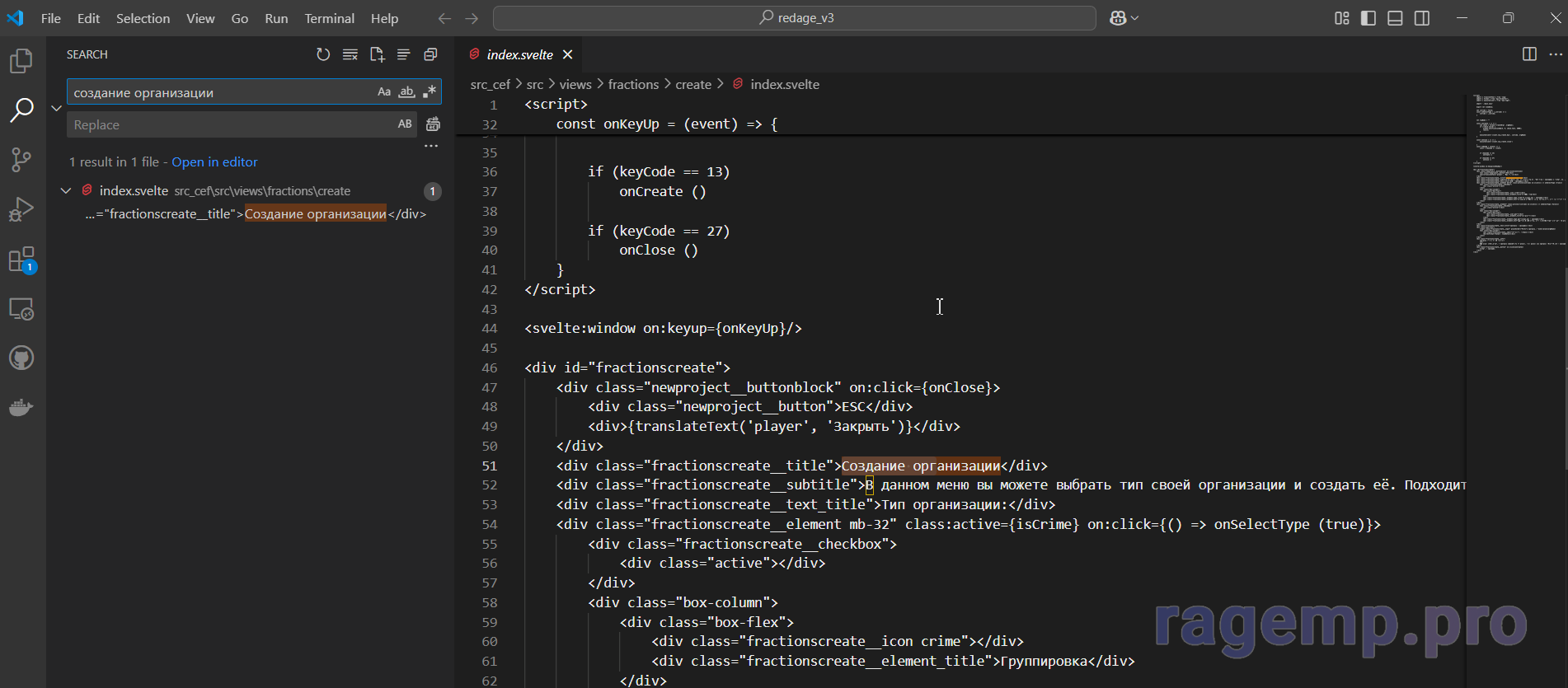Image resolution: width=1568 pixels, height=688 pixels.
Task: Collapse the index.svelte search result group
Action: [66, 191]
